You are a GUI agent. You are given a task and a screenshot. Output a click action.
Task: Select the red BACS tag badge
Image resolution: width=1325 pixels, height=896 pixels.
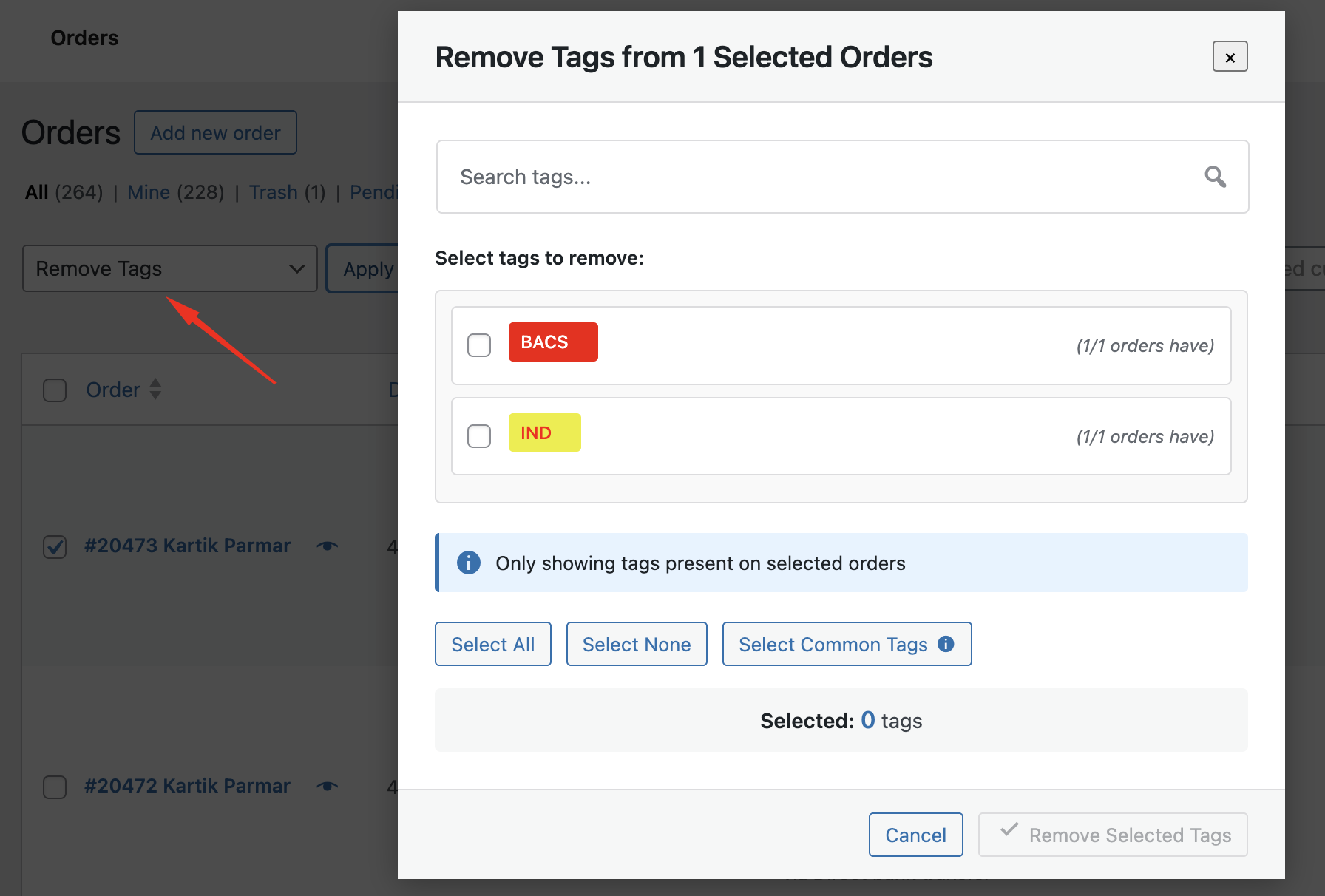click(x=552, y=342)
